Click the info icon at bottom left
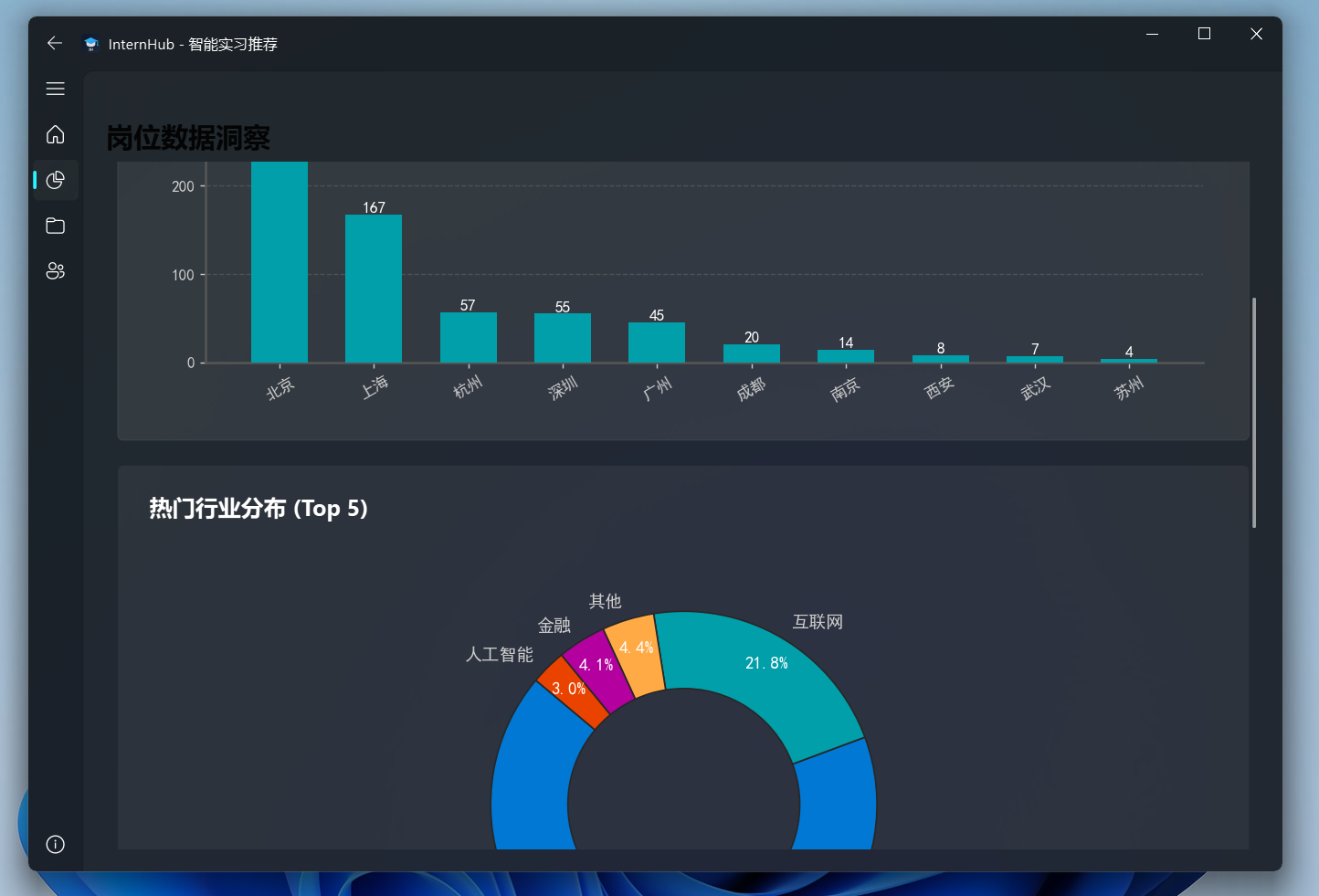 (55, 845)
